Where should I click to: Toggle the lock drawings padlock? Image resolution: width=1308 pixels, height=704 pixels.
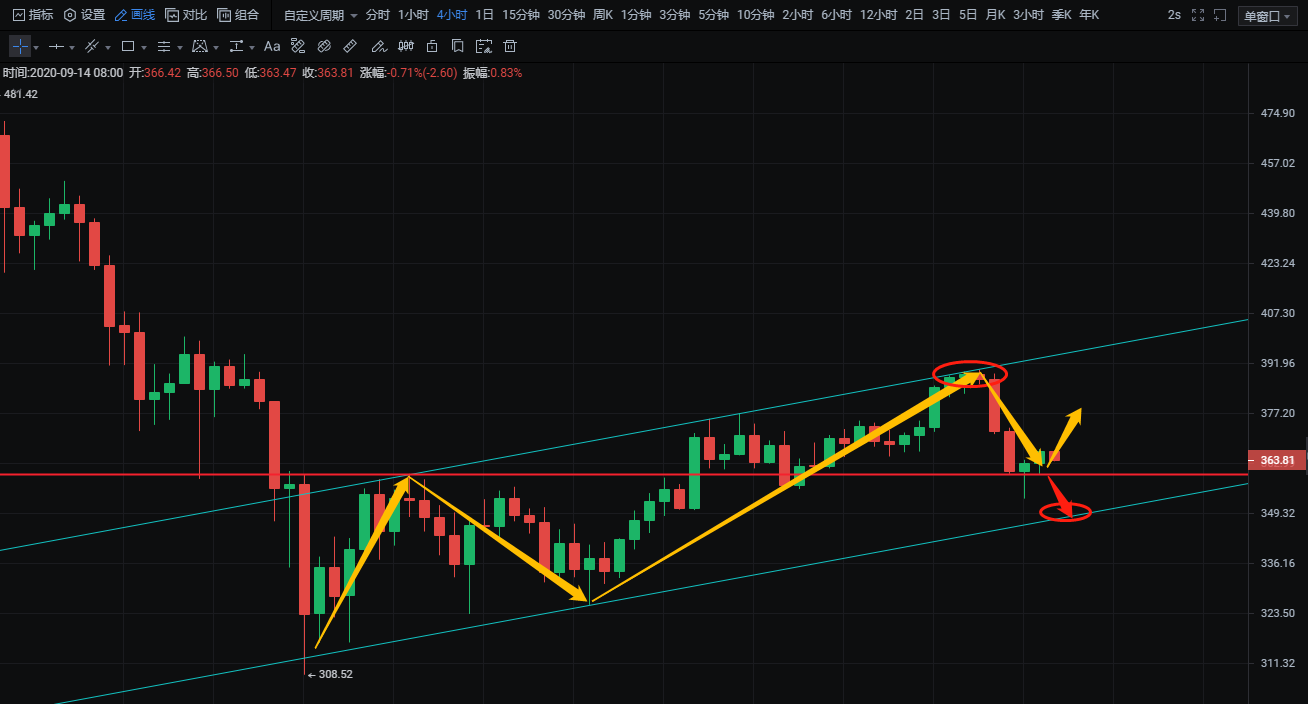(431, 46)
